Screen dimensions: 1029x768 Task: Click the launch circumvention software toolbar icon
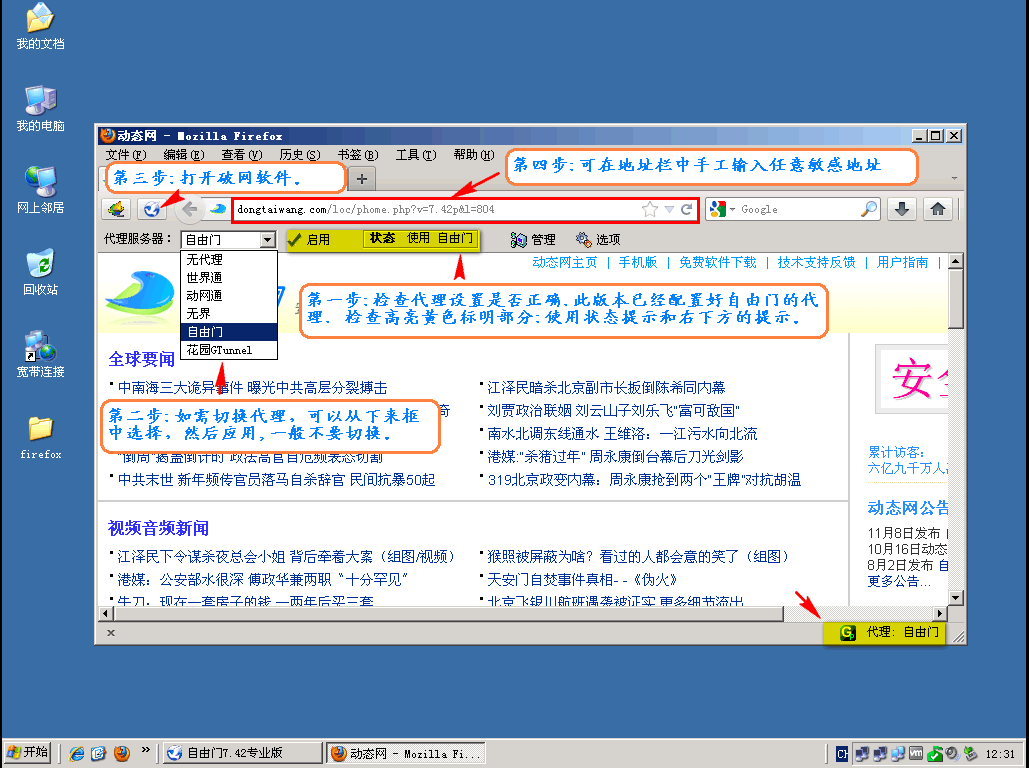point(152,209)
